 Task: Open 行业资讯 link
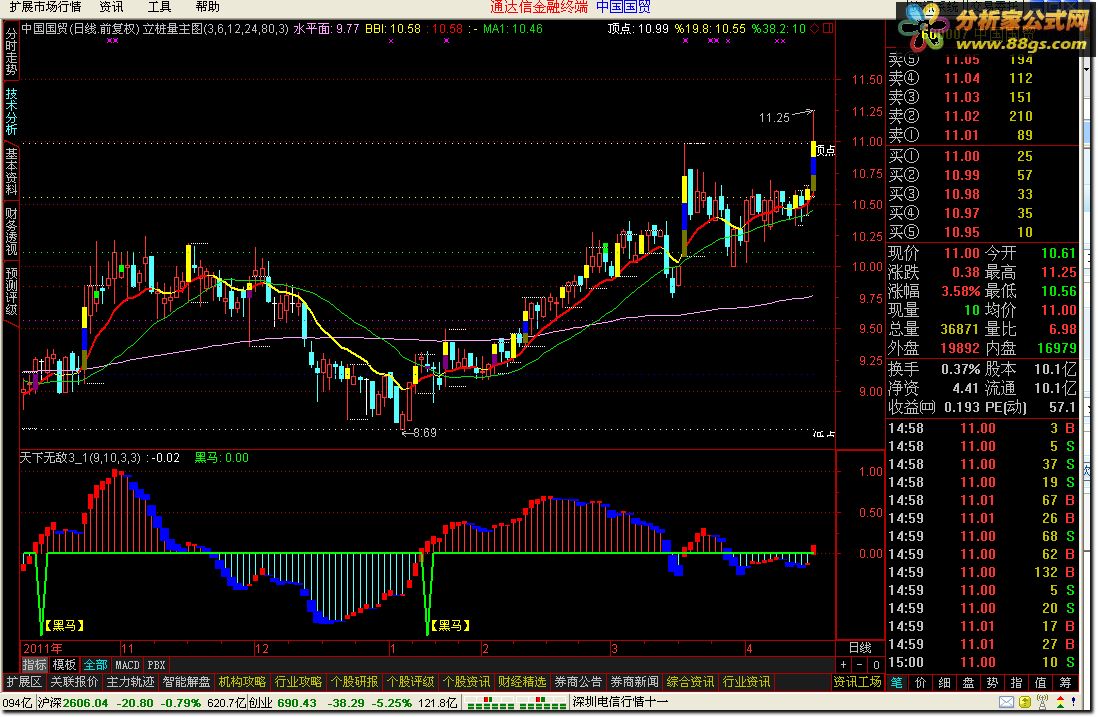tap(746, 682)
